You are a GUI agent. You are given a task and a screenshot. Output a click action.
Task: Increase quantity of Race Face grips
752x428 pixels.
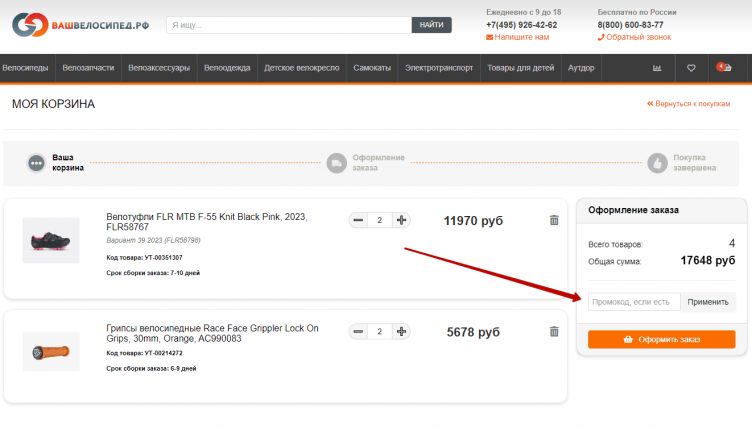(x=401, y=331)
